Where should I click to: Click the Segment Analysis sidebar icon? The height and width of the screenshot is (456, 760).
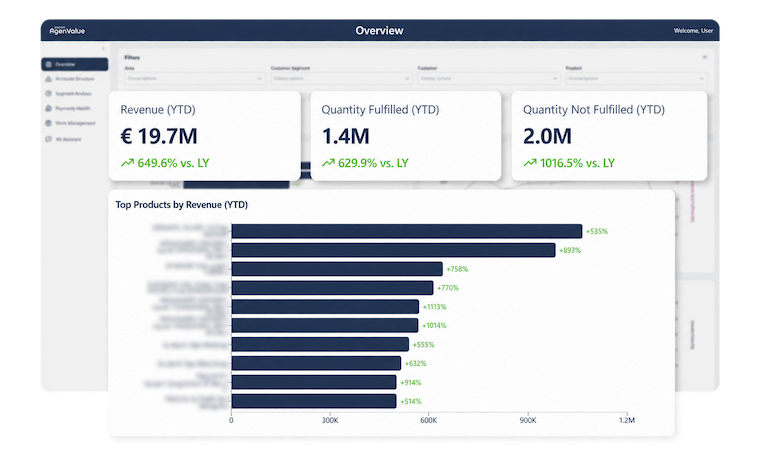pyautogui.click(x=48, y=94)
